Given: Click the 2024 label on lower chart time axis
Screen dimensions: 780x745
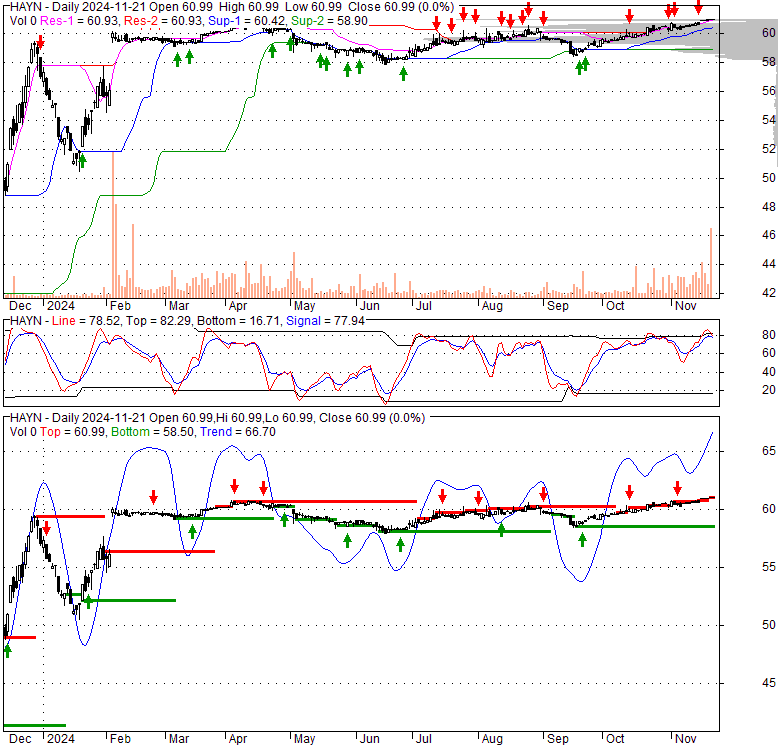Looking at the screenshot, I should pyautogui.click(x=61, y=739).
